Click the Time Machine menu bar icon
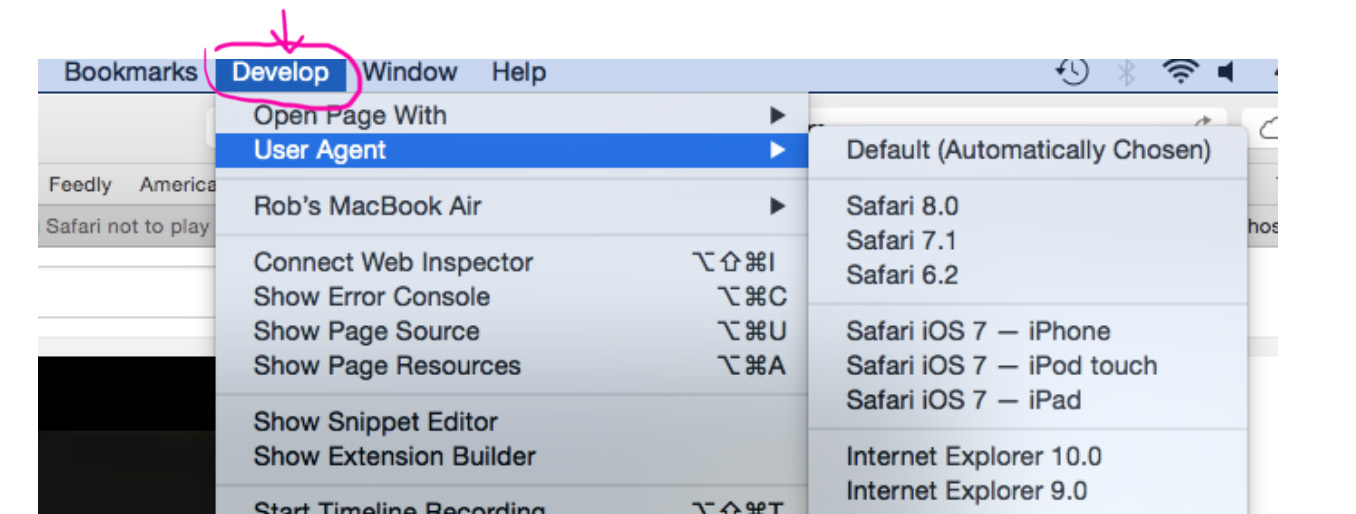The image size is (1356, 514). pyautogui.click(x=1072, y=72)
